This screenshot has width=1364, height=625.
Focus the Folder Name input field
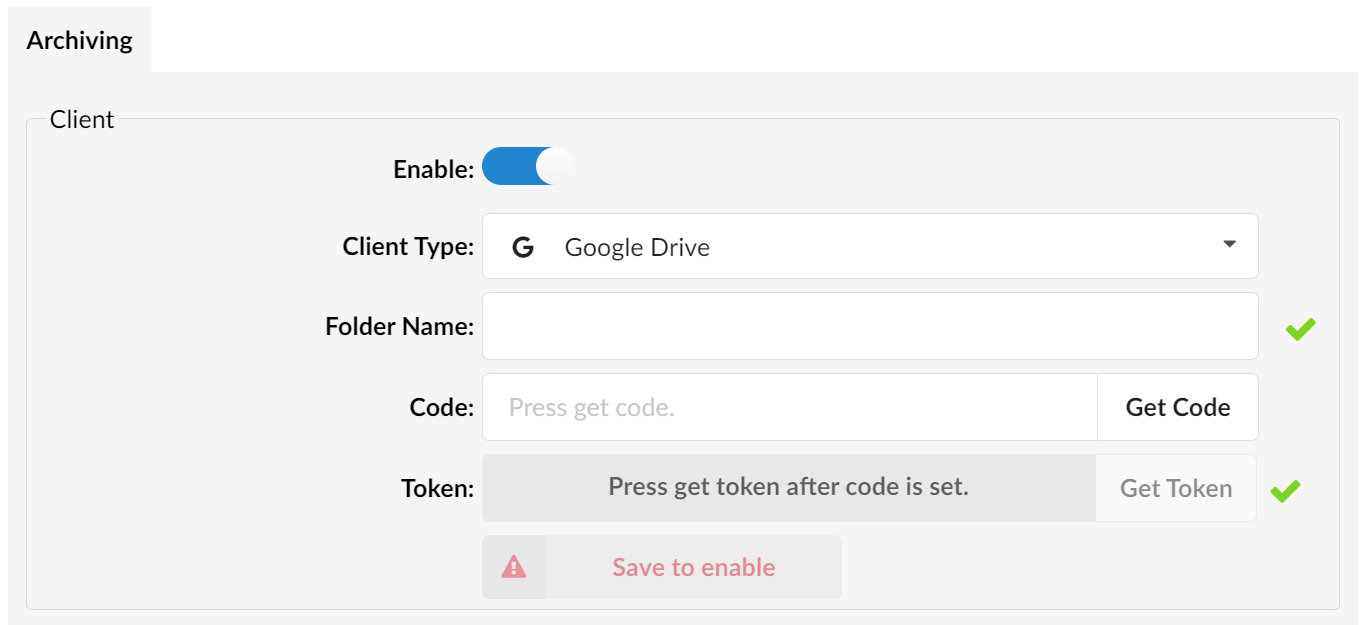click(870, 326)
